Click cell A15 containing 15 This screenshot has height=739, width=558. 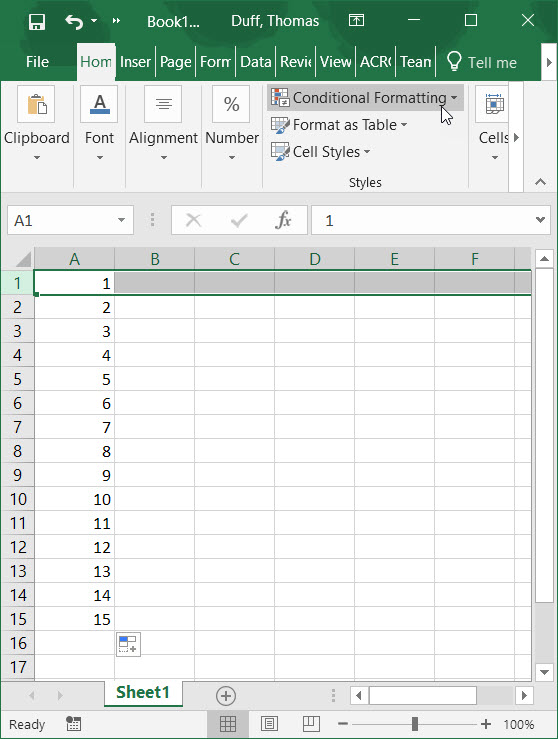point(74,619)
